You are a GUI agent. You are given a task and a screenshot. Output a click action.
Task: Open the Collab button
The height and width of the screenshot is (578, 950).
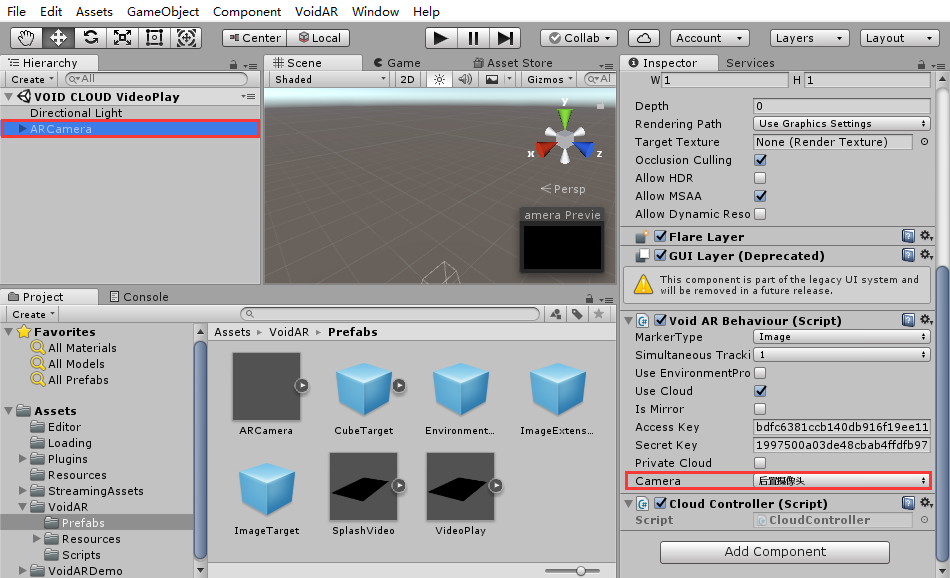pos(578,38)
